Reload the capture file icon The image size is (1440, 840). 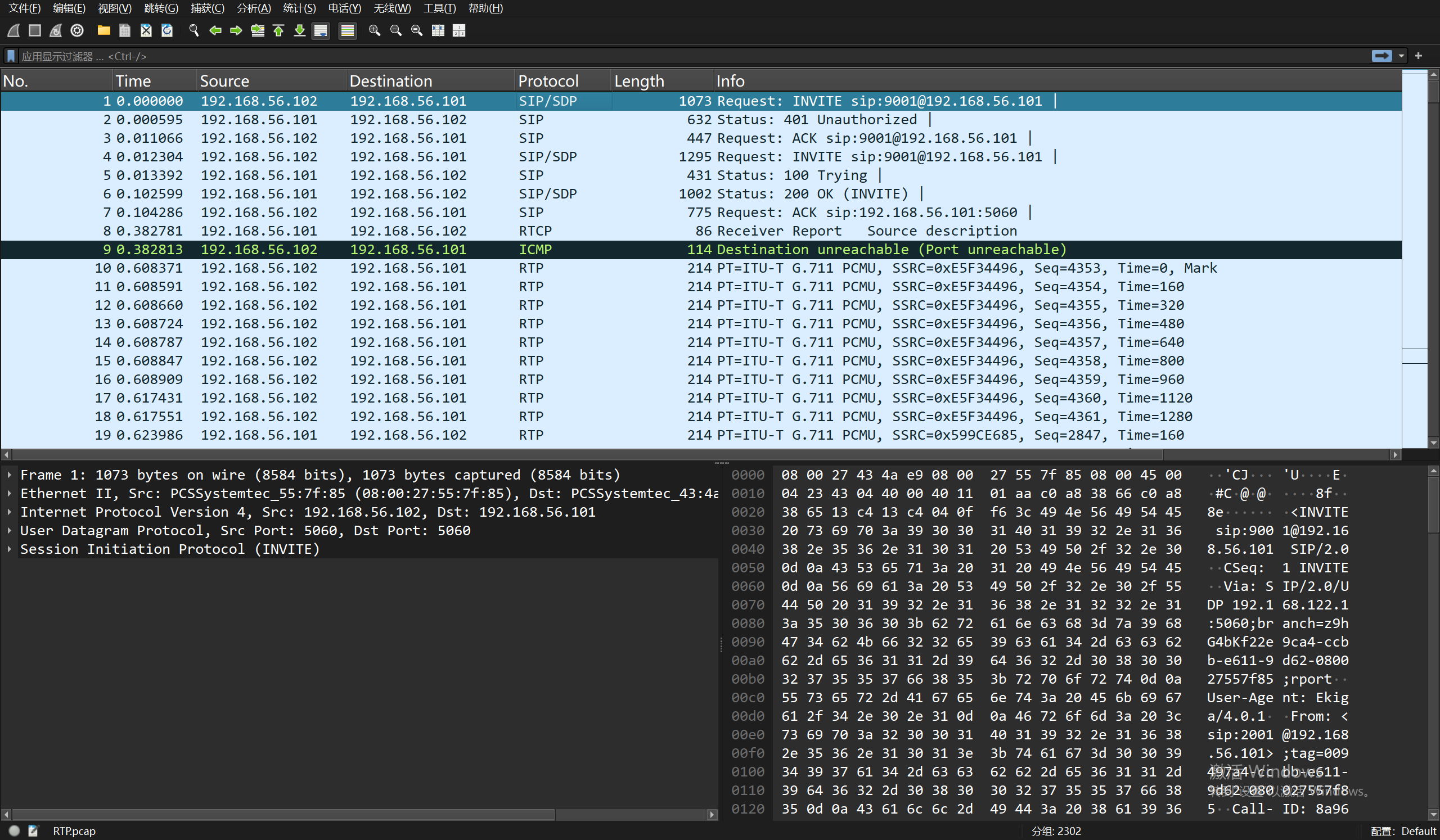(x=167, y=30)
